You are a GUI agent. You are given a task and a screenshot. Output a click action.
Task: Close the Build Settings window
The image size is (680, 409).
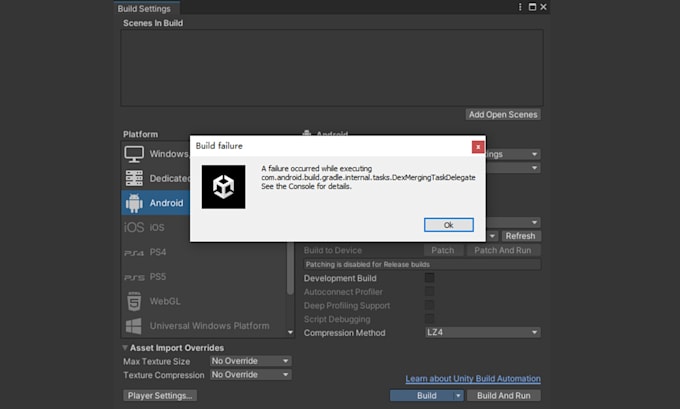[543, 7]
